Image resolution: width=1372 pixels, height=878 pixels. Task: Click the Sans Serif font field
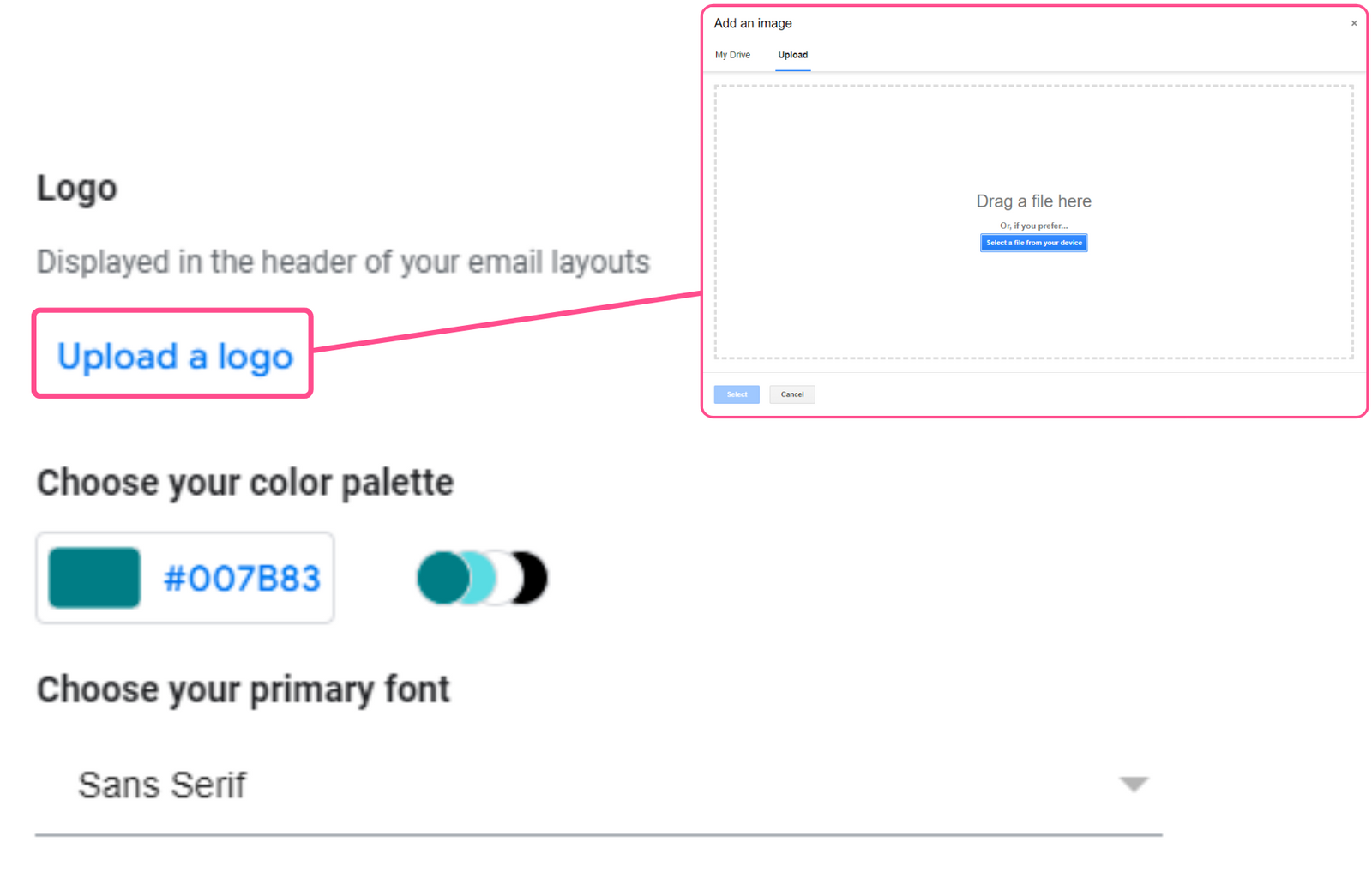[163, 784]
